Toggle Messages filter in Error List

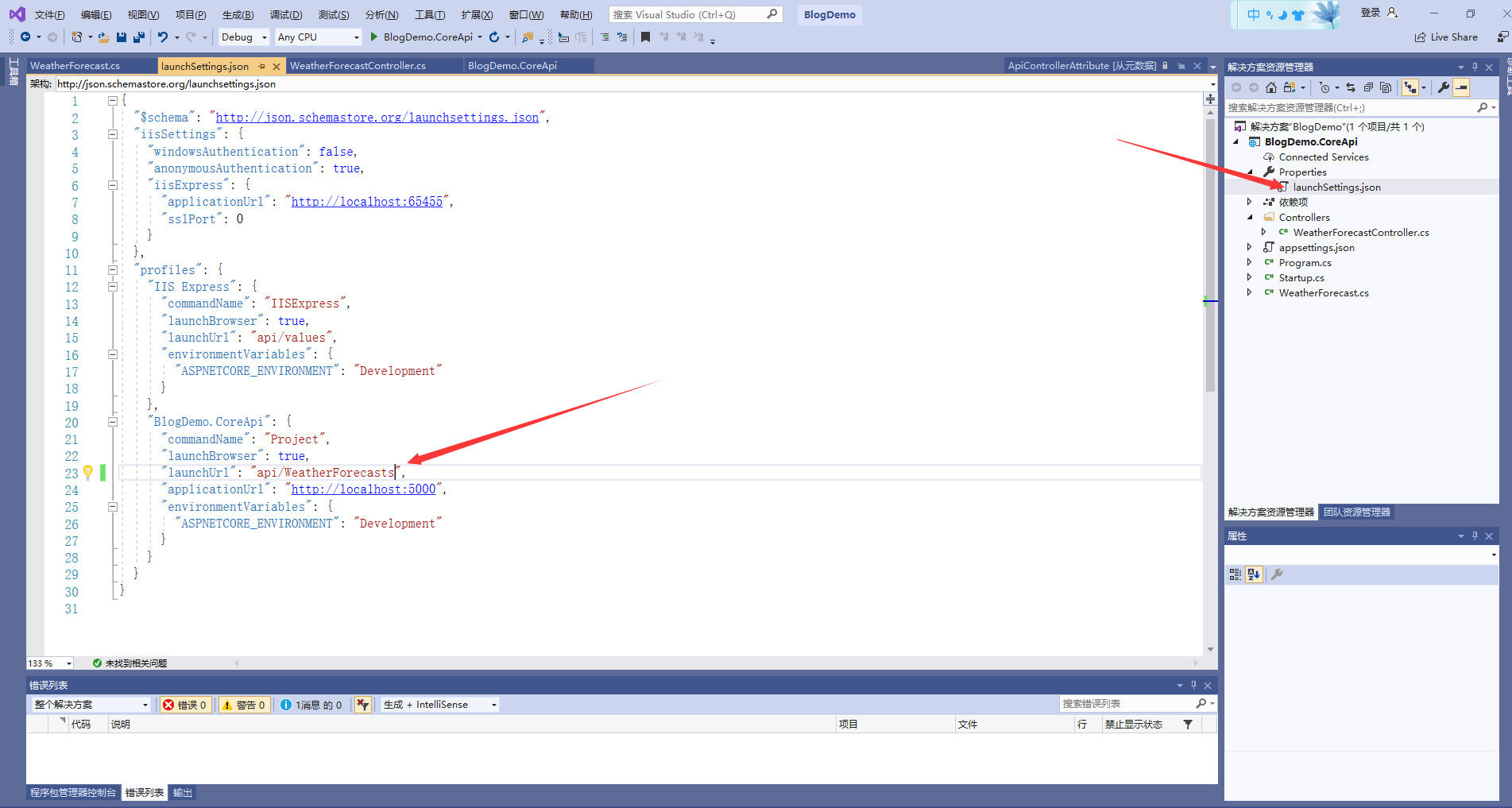311,705
